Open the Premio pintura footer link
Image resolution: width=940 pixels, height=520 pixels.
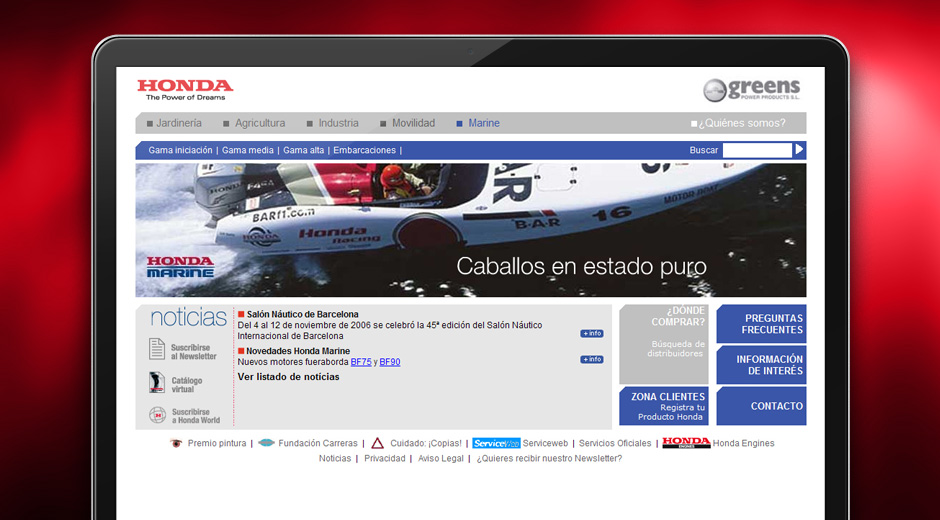click(x=217, y=443)
